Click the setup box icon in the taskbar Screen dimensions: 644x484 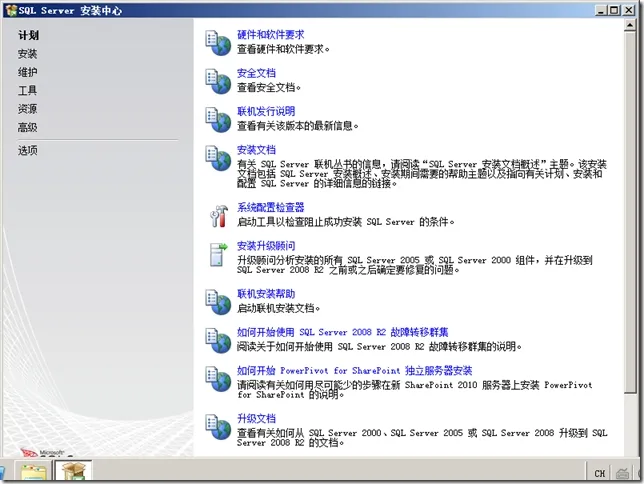pos(73,471)
